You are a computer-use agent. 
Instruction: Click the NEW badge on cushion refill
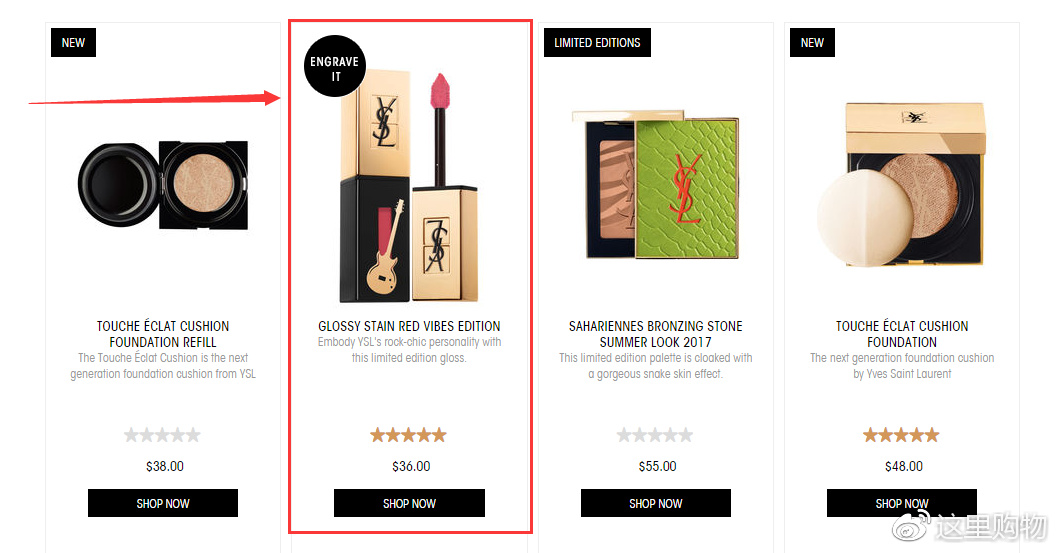point(74,42)
